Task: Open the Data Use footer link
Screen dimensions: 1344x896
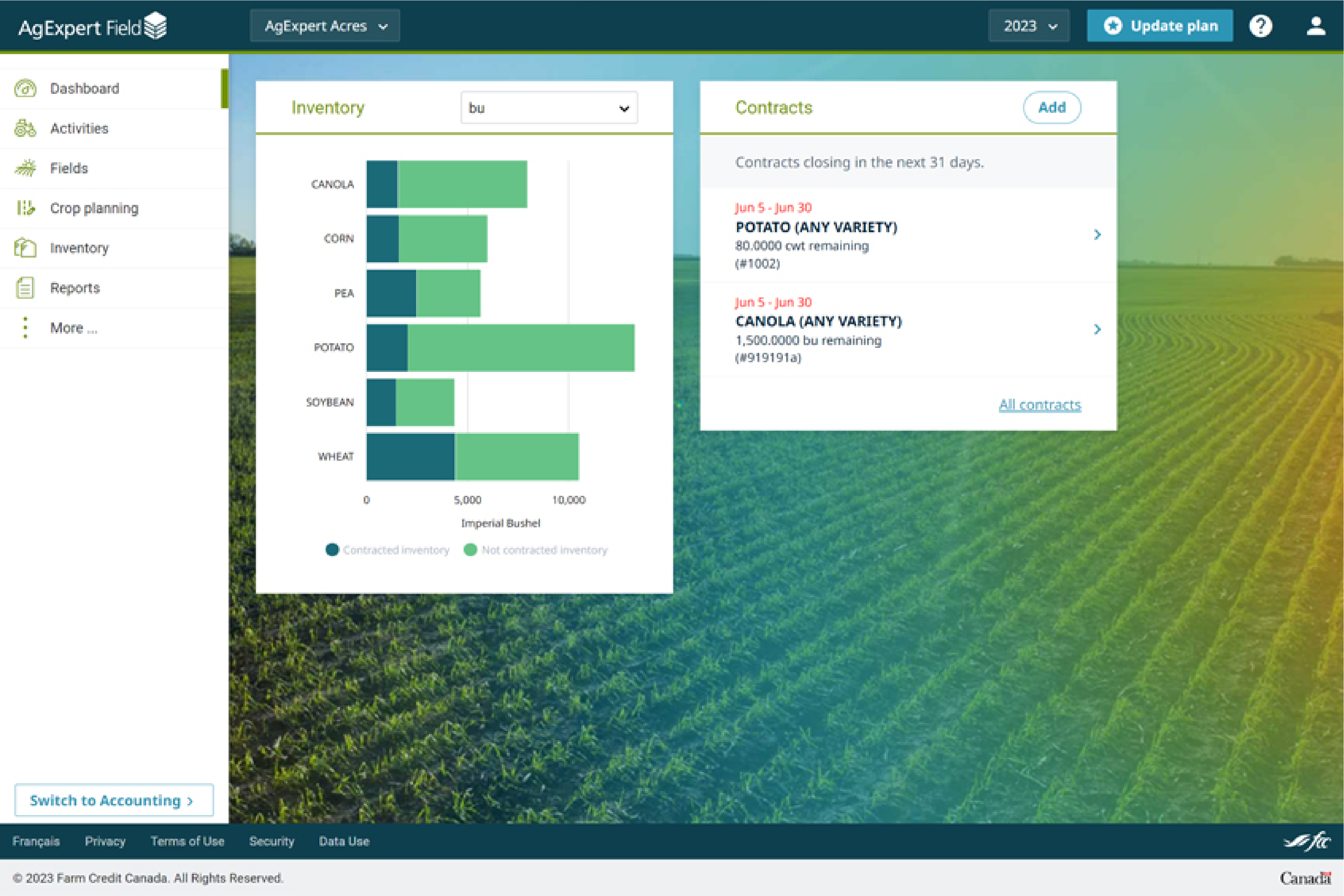Action: pos(344,841)
